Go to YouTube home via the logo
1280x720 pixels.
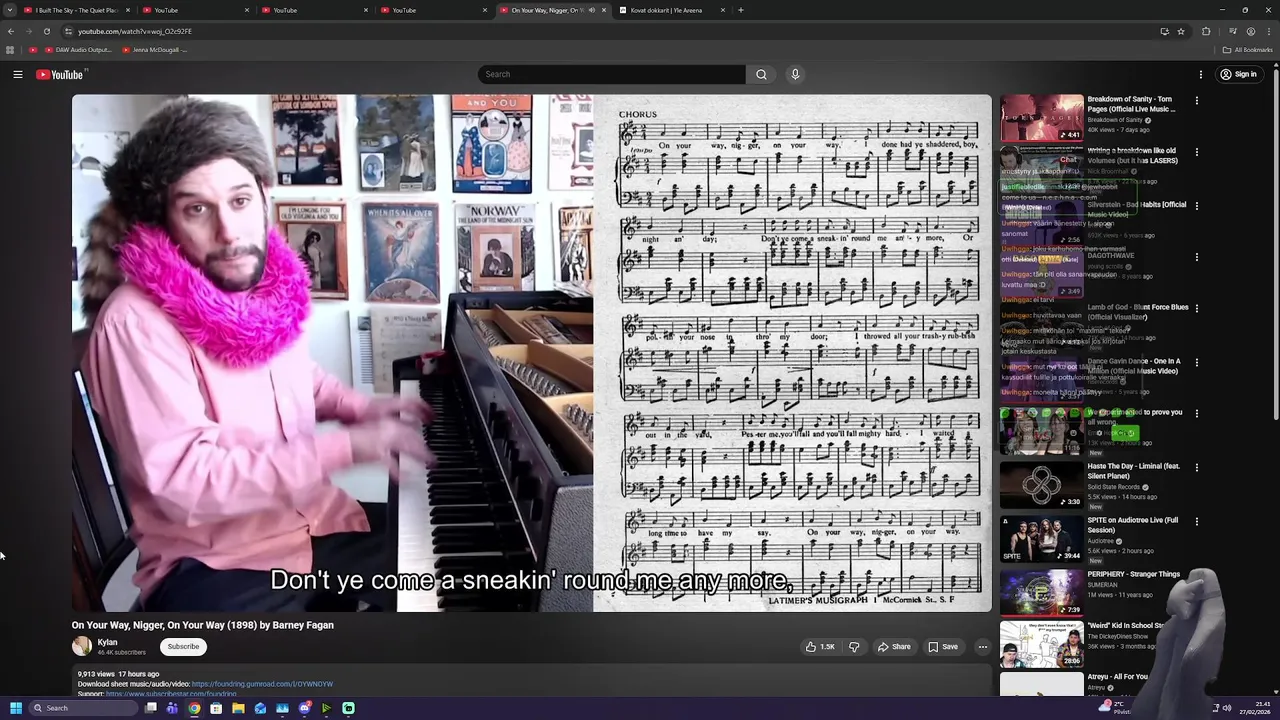tap(60, 74)
